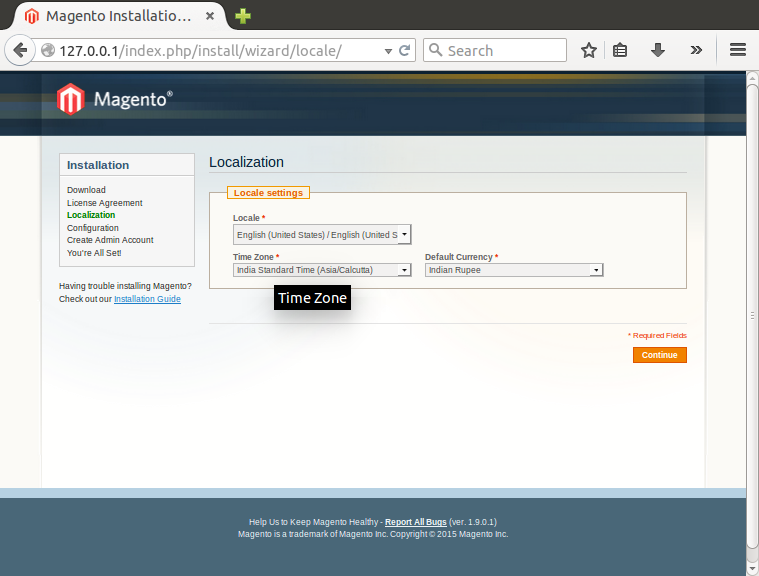Image resolution: width=759 pixels, height=576 pixels.
Task: Open the Time Zone dropdown
Action: 322,270
